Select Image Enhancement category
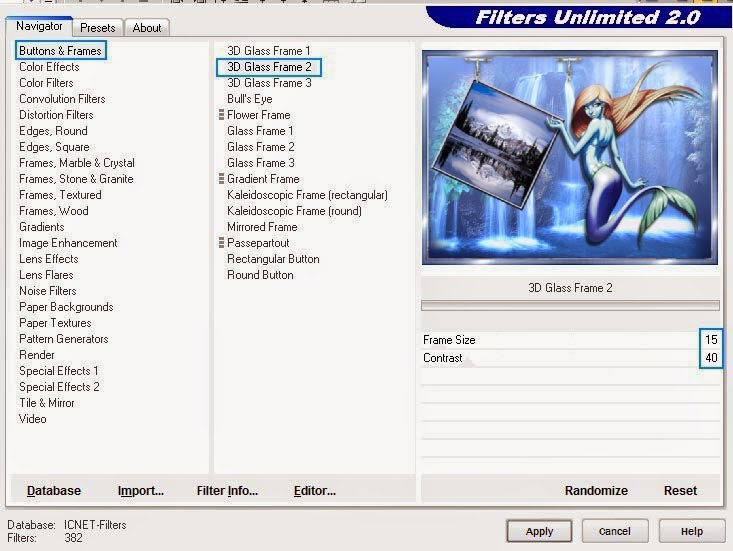 coord(68,243)
